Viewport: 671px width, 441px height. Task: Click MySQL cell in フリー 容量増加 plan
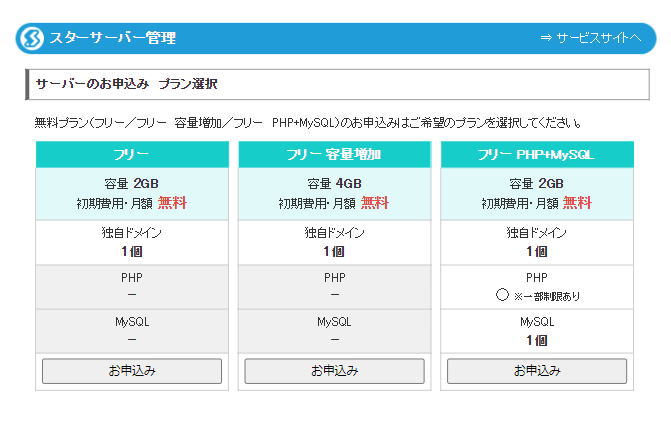tap(334, 331)
